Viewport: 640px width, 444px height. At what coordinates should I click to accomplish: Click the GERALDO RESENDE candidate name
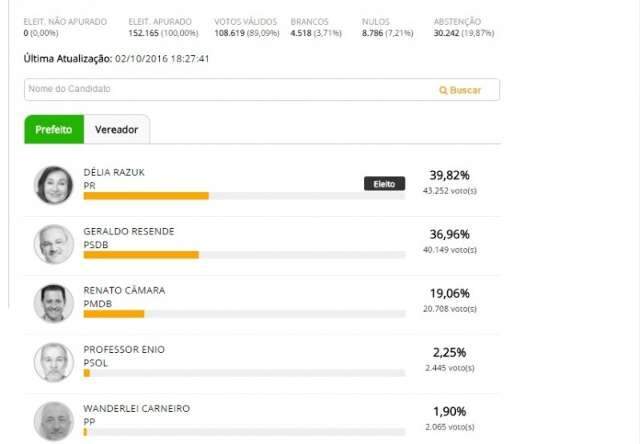click(x=129, y=231)
